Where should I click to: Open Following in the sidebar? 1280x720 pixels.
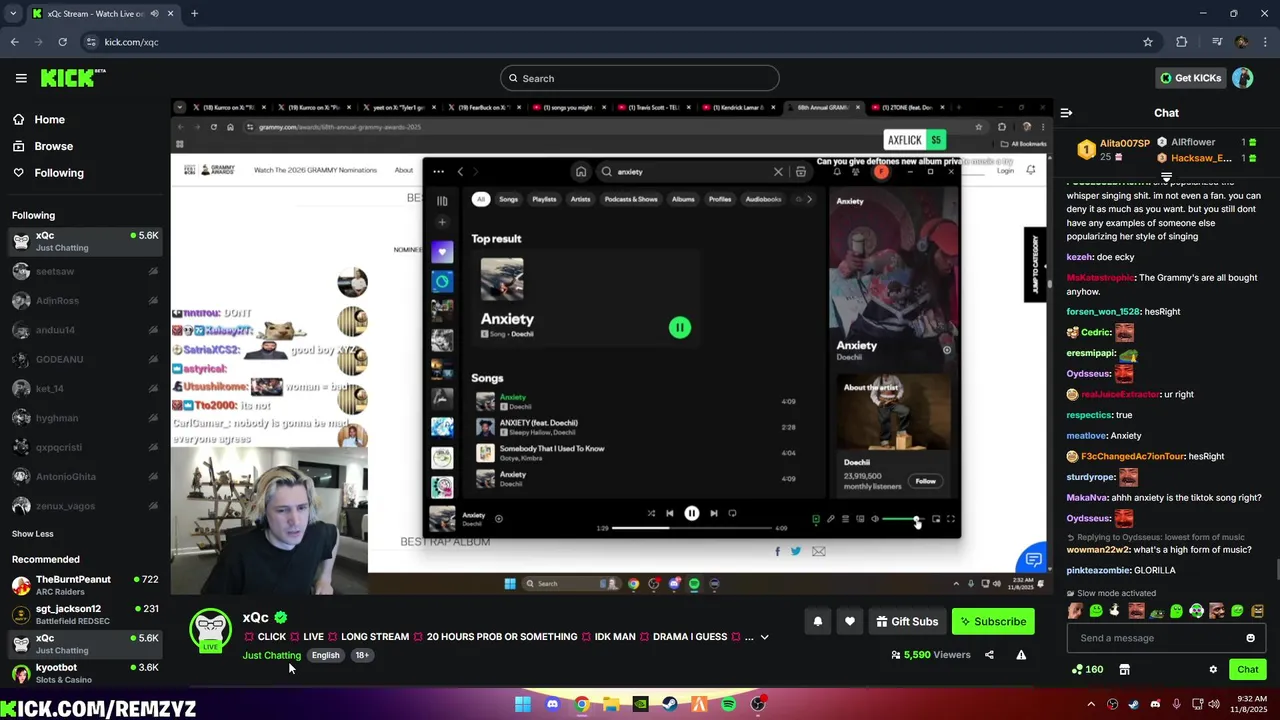point(48,173)
